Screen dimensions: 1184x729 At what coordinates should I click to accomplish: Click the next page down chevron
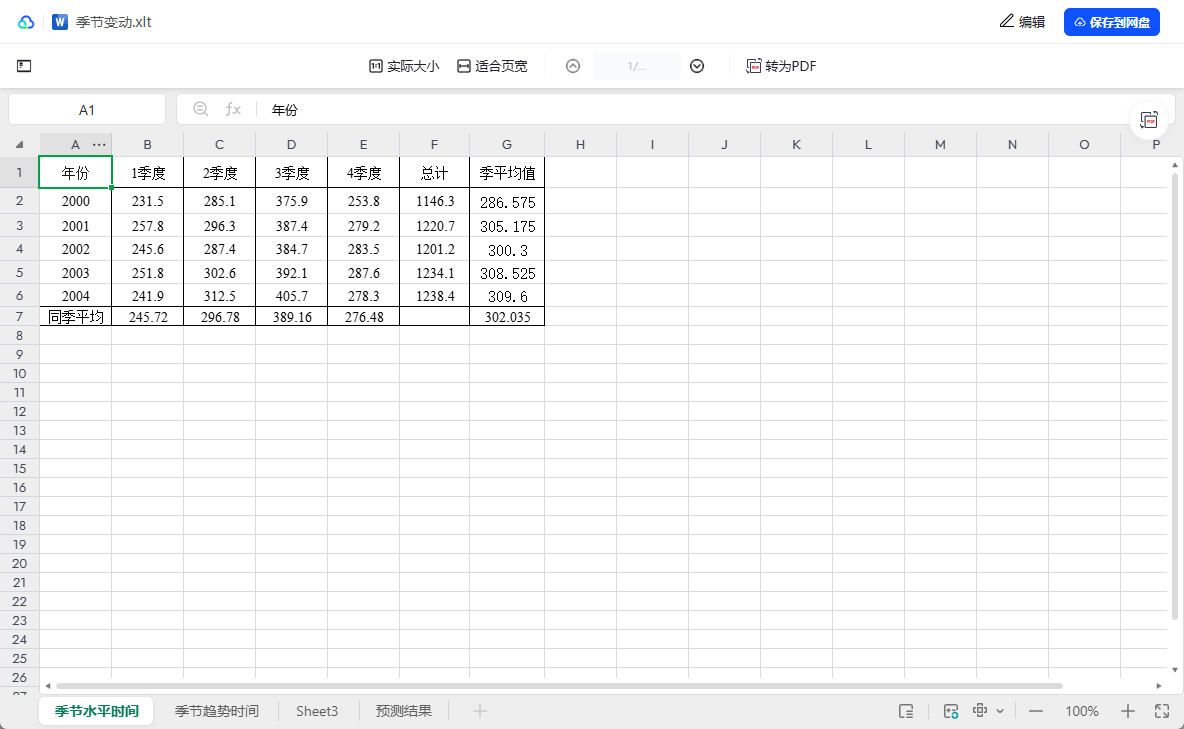[x=696, y=66]
